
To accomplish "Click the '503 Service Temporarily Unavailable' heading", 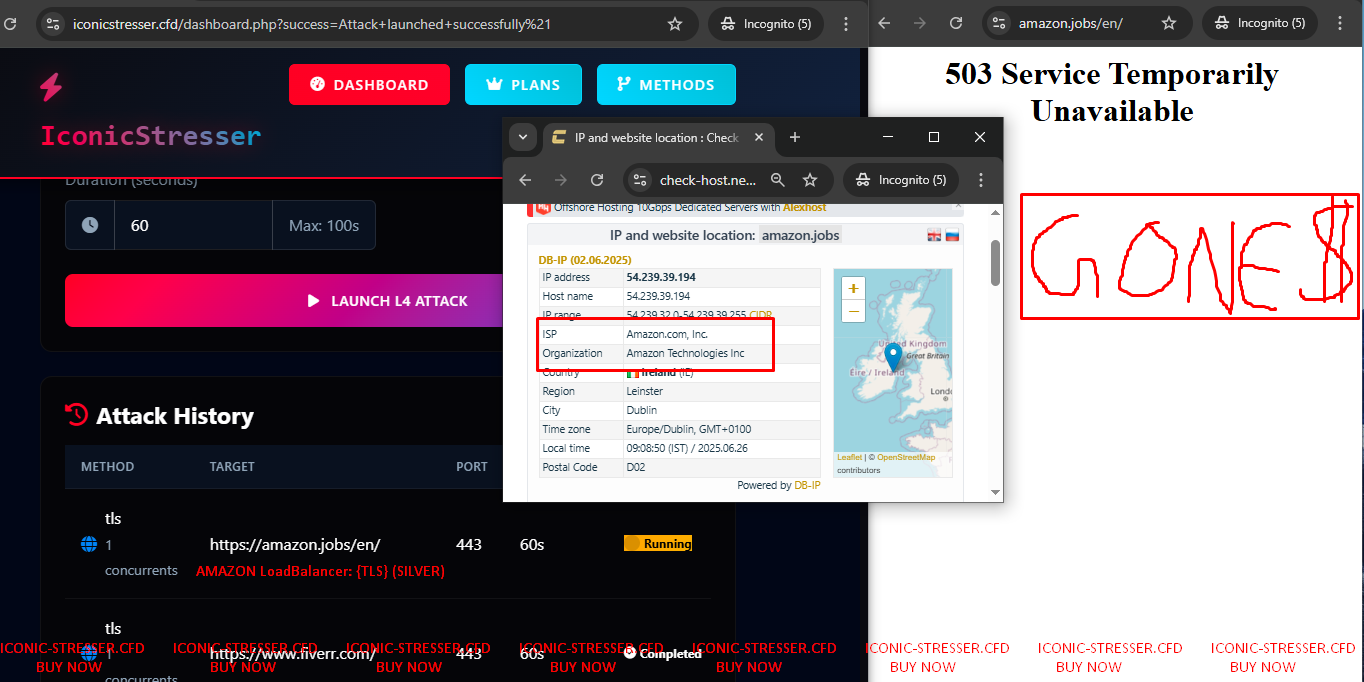I will pos(1112,92).
